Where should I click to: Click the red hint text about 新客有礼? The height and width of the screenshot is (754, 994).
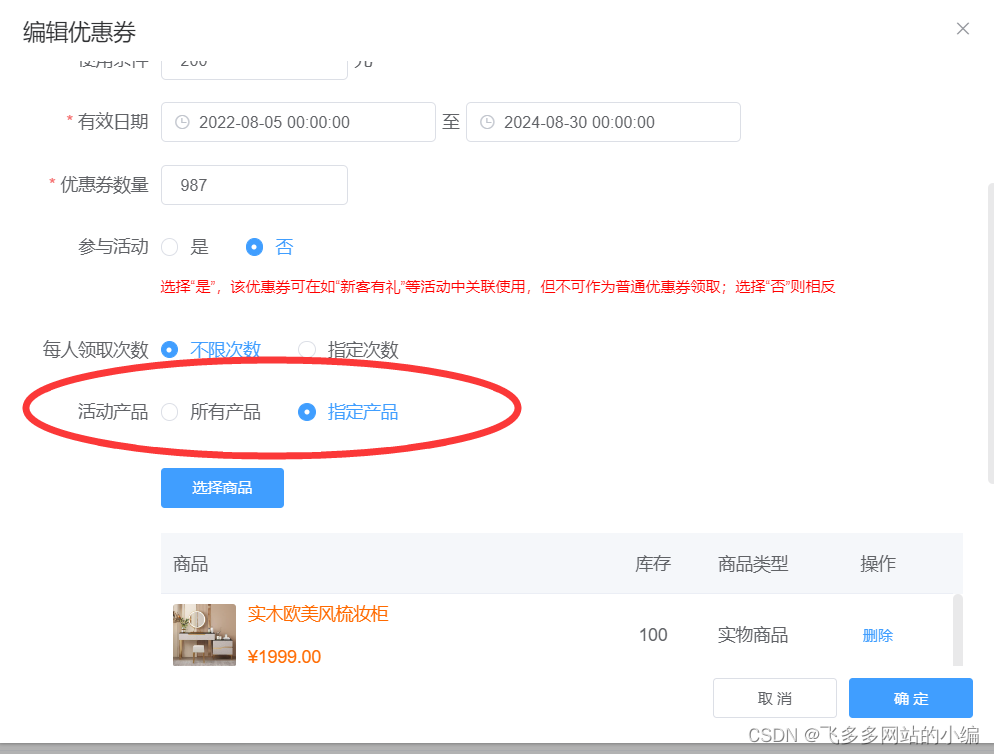click(x=498, y=287)
